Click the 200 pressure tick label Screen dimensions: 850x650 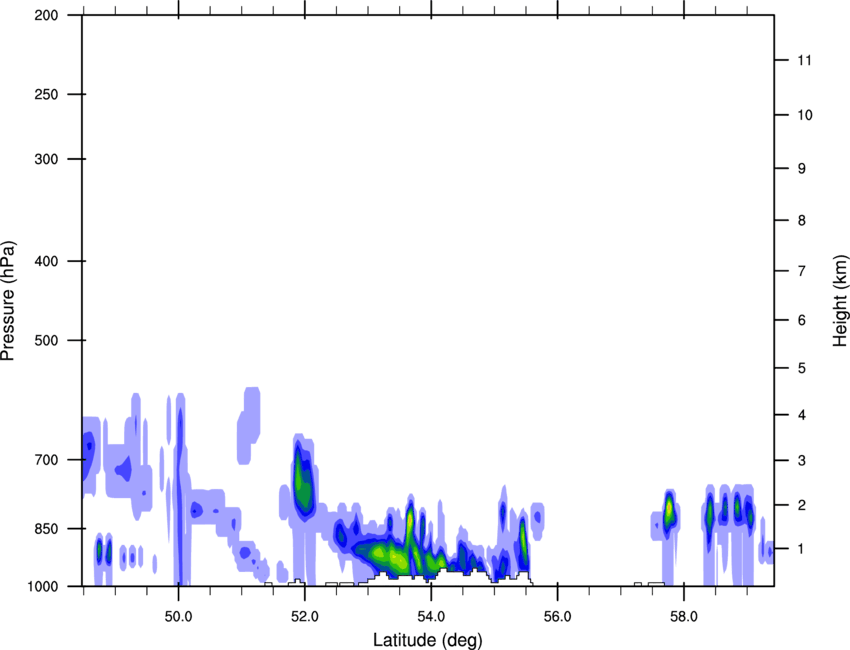[46, 15]
